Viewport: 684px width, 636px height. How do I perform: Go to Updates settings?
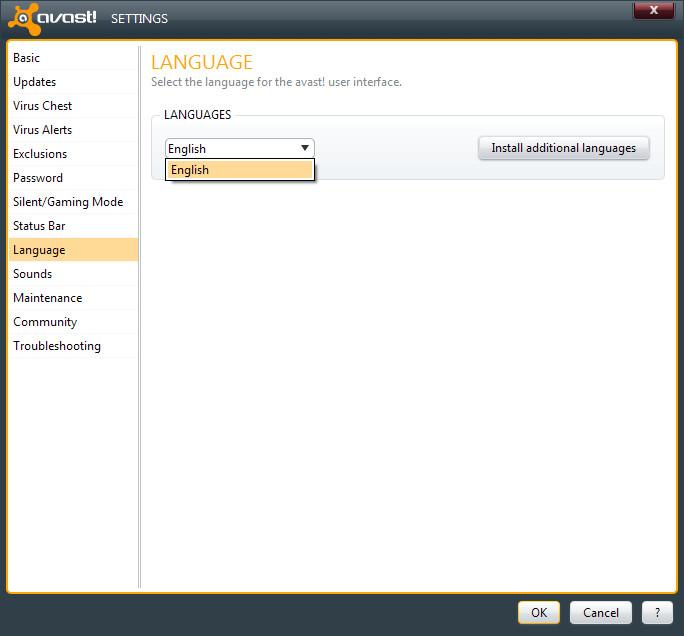[35, 82]
